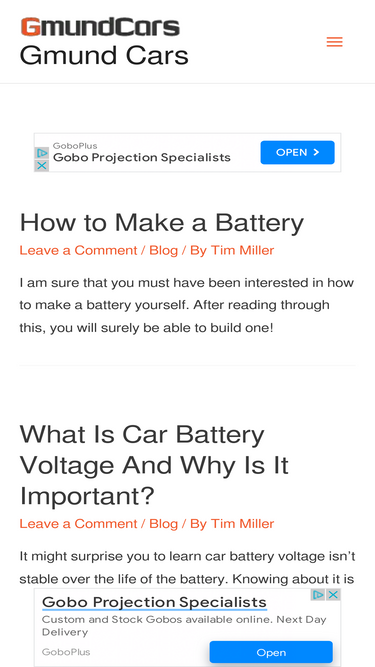The width and height of the screenshot is (375, 667).
Task: Click the GmundCars logo image
Action: coord(100,26)
